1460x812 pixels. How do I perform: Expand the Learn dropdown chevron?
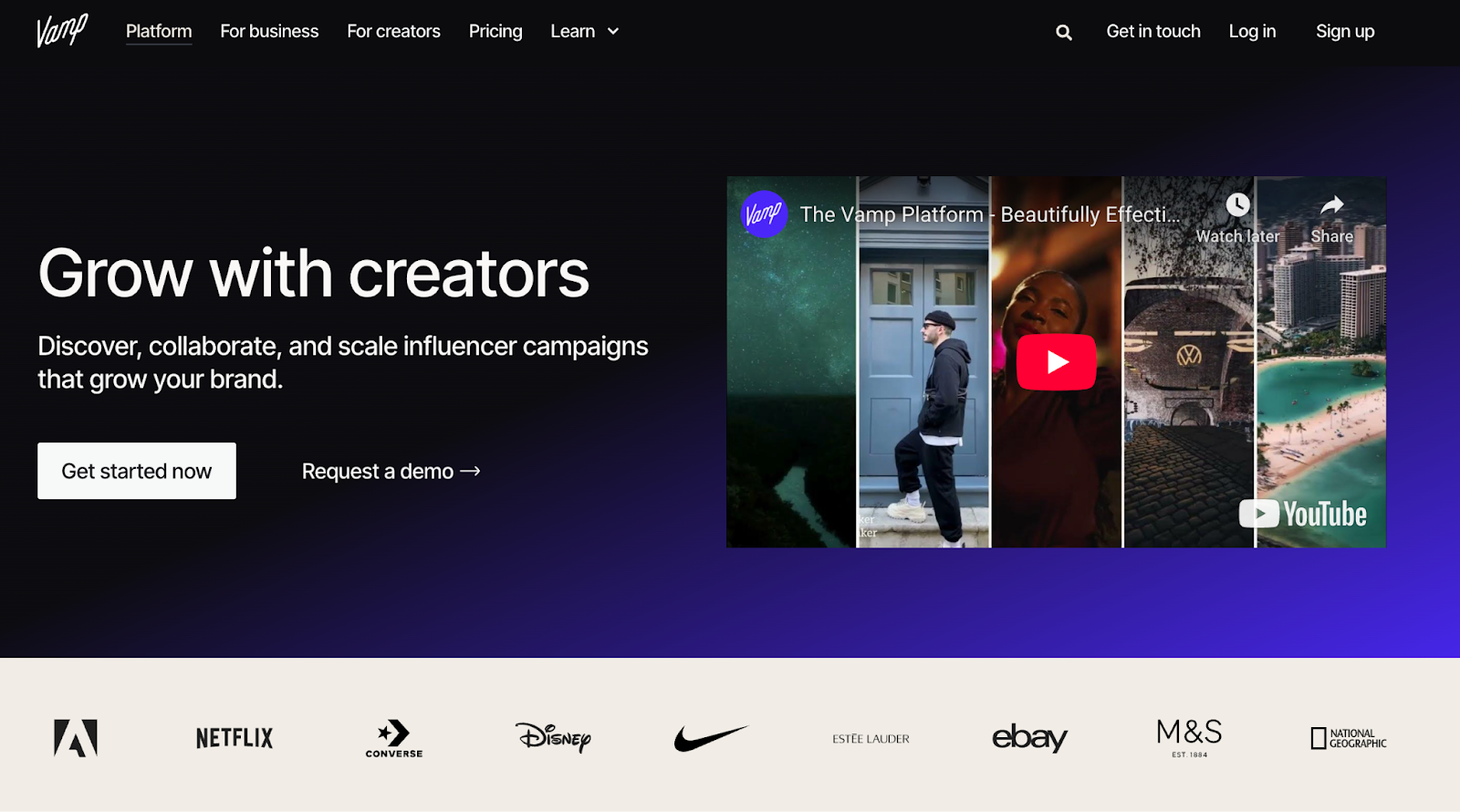(613, 31)
